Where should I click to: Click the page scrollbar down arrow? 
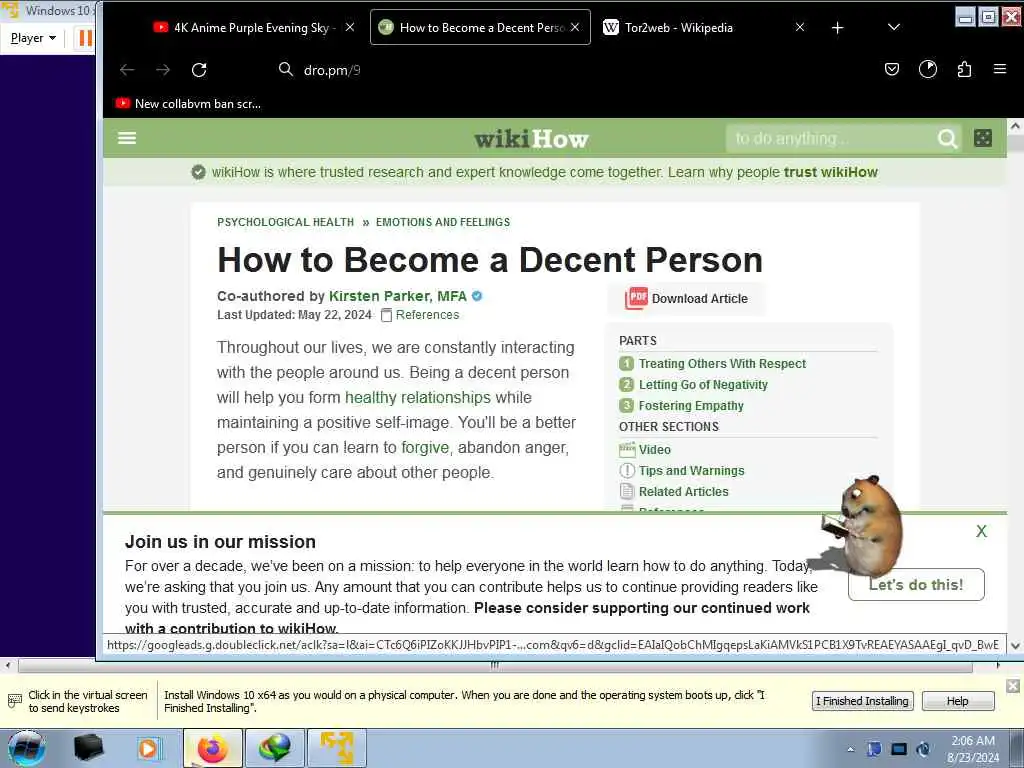1015,646
